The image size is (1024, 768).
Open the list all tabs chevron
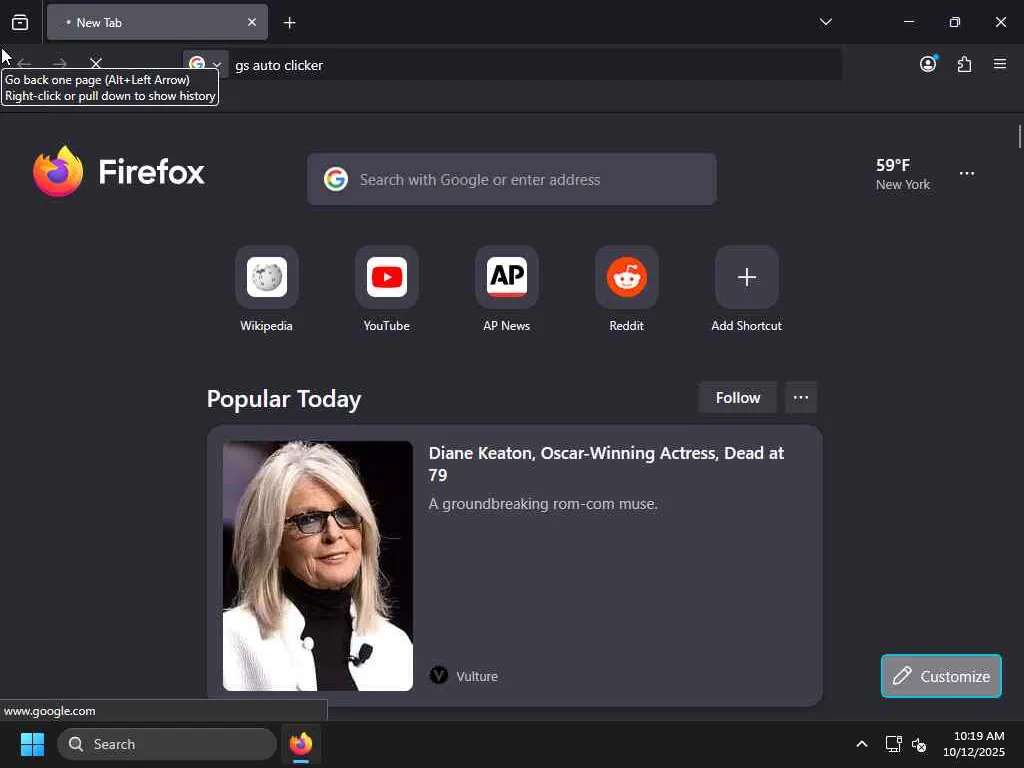pos(825,22)
